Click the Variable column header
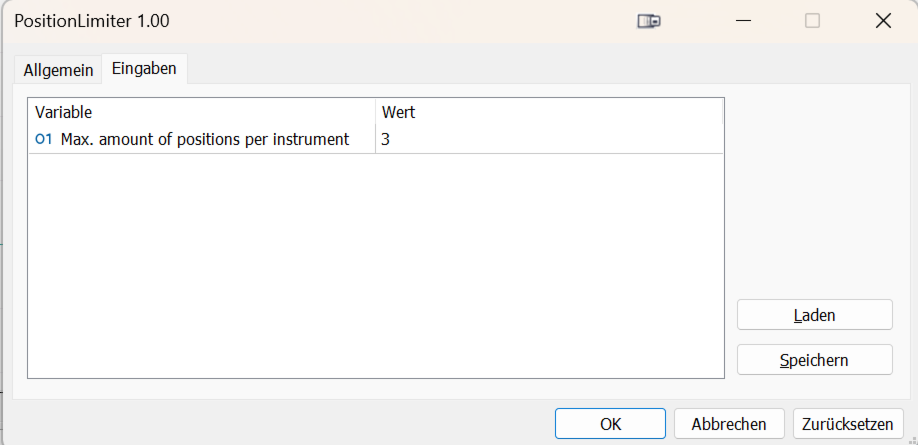918x445 pixels. tap(200, 113)
